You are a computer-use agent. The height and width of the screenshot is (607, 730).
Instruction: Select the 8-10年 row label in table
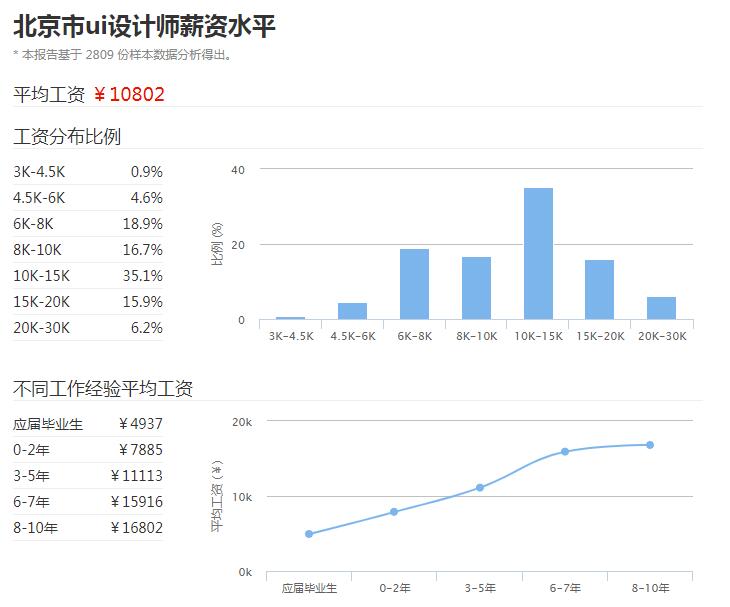[35, 528]
